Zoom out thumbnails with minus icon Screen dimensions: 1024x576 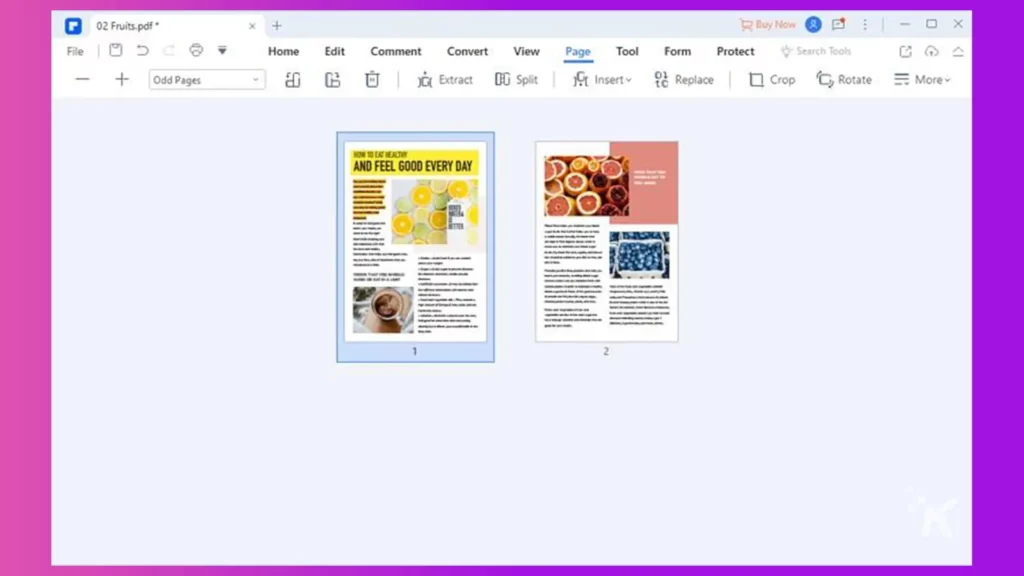82,80
